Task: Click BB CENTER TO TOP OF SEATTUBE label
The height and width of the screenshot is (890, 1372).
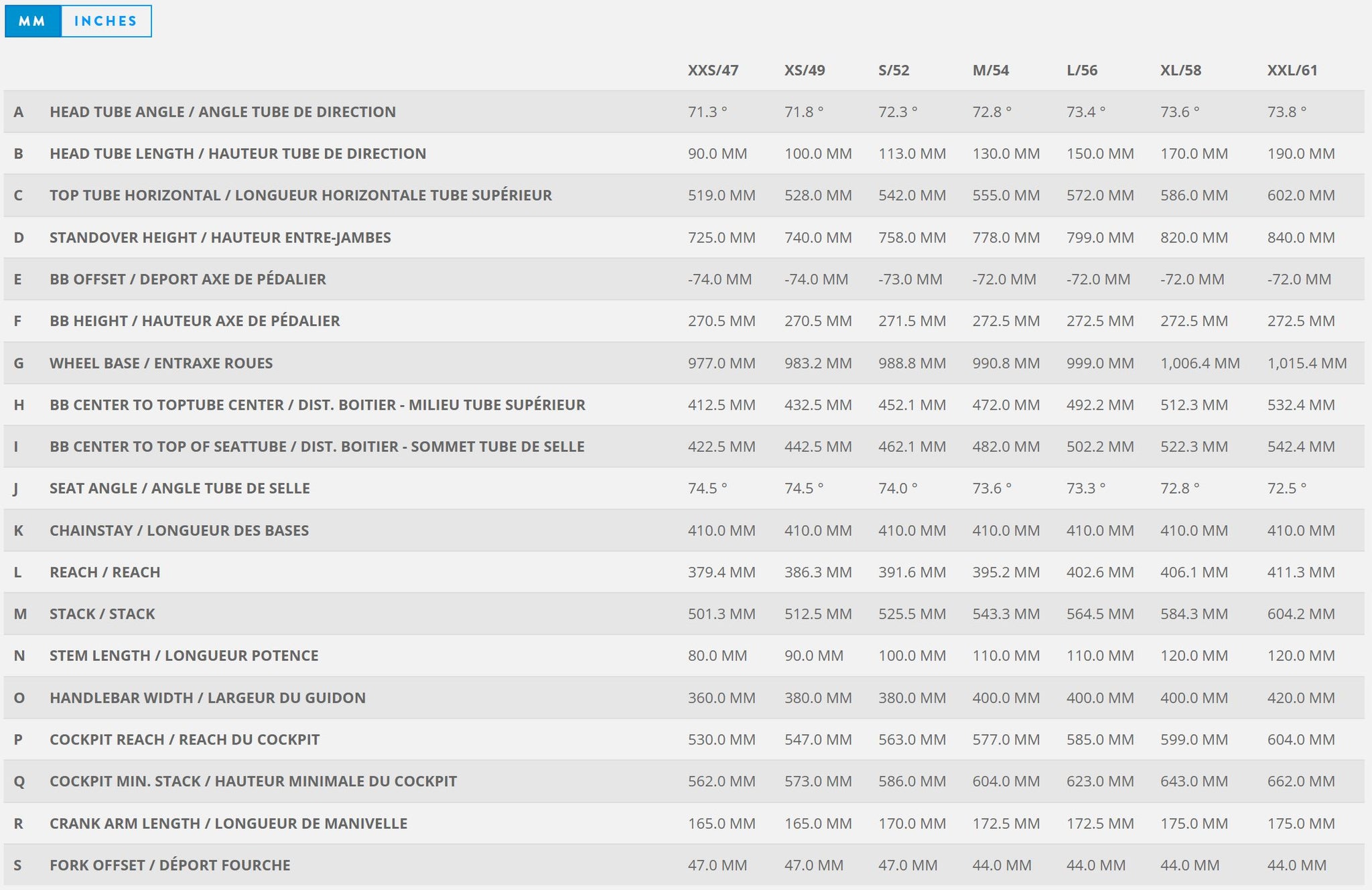Action: pyautogui.click(x=317, y=447)
